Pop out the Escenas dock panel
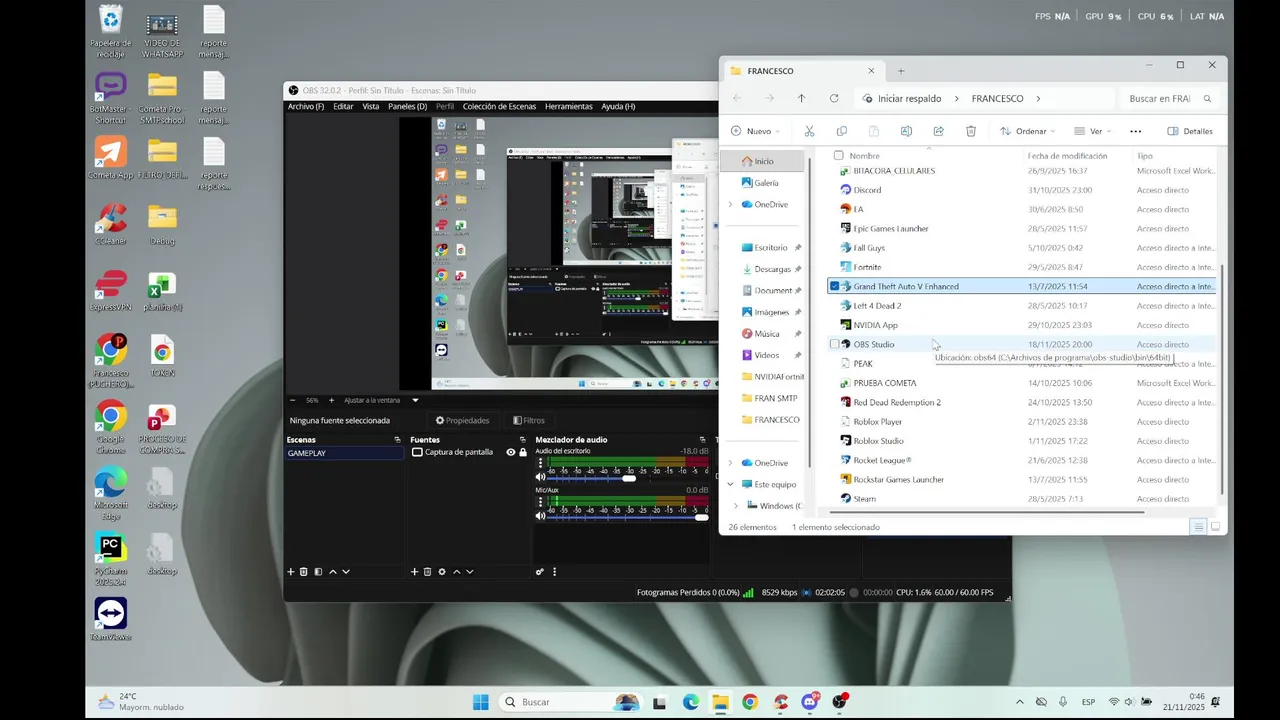 (397, 440)
